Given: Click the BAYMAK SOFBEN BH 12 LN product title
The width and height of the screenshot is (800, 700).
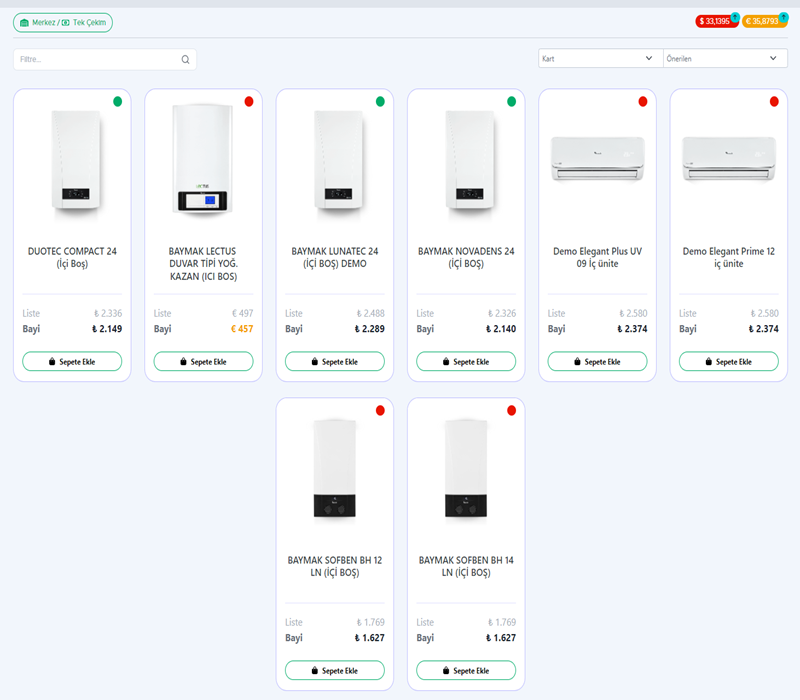Looking at the screenshot, I should point(335,566).
